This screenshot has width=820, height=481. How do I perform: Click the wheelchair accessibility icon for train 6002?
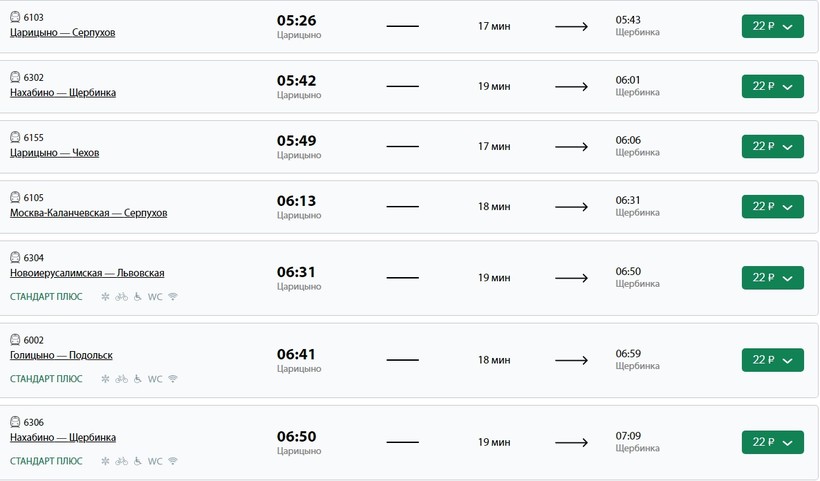point(137,379)
